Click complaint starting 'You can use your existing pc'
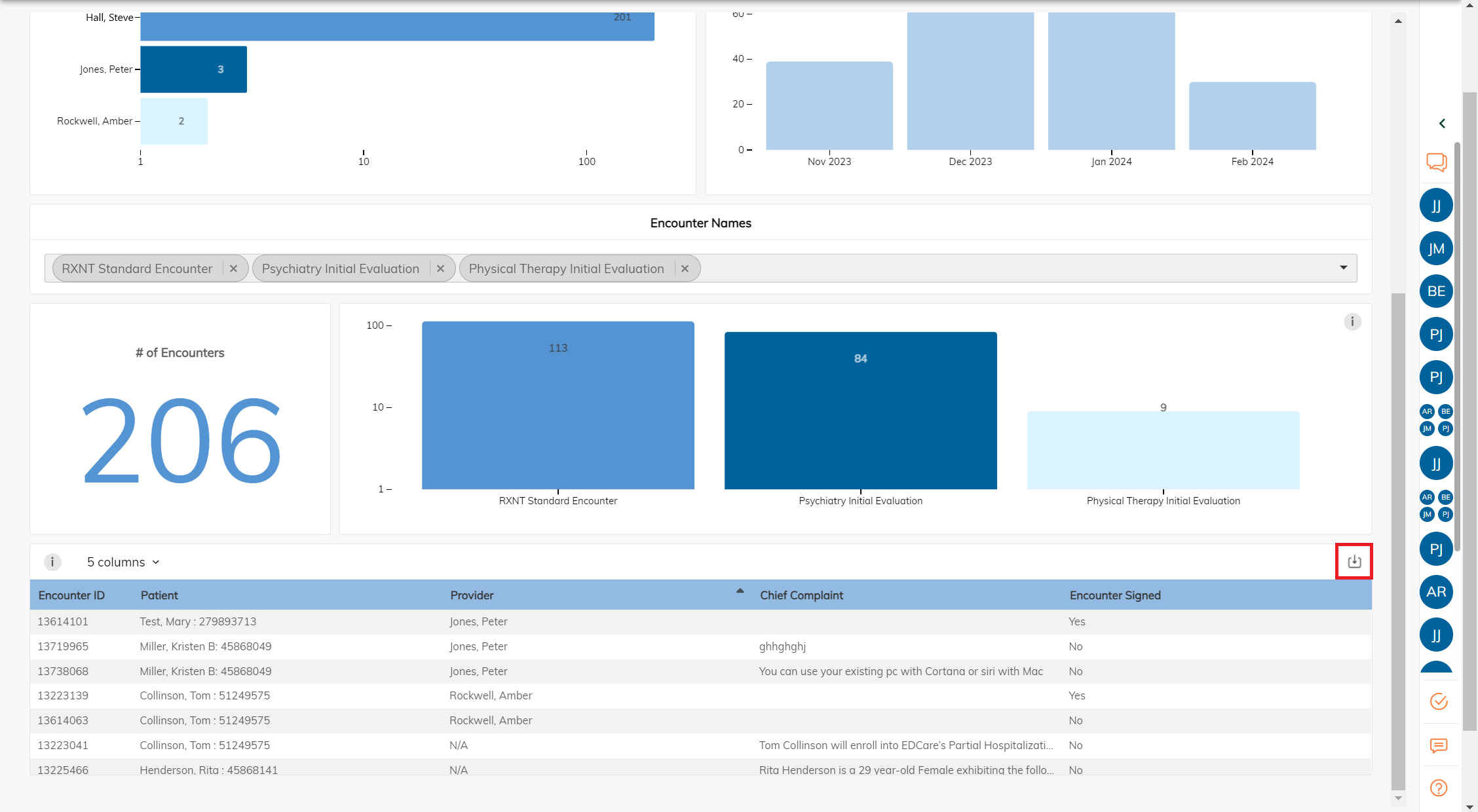This screenshot has width=1478, height=812. pos(901,671)
